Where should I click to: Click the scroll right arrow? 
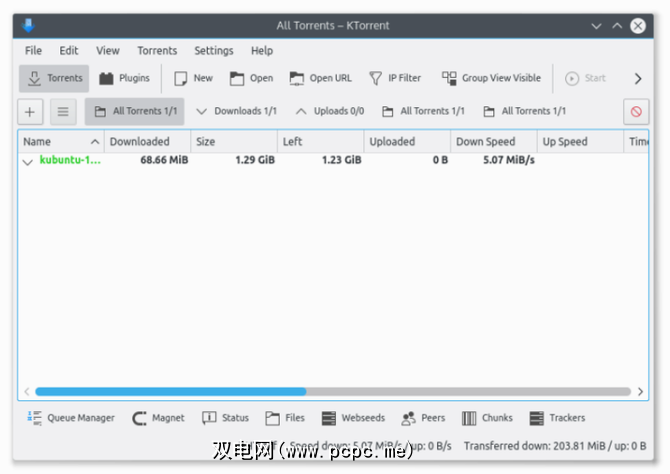click(640, 392)
